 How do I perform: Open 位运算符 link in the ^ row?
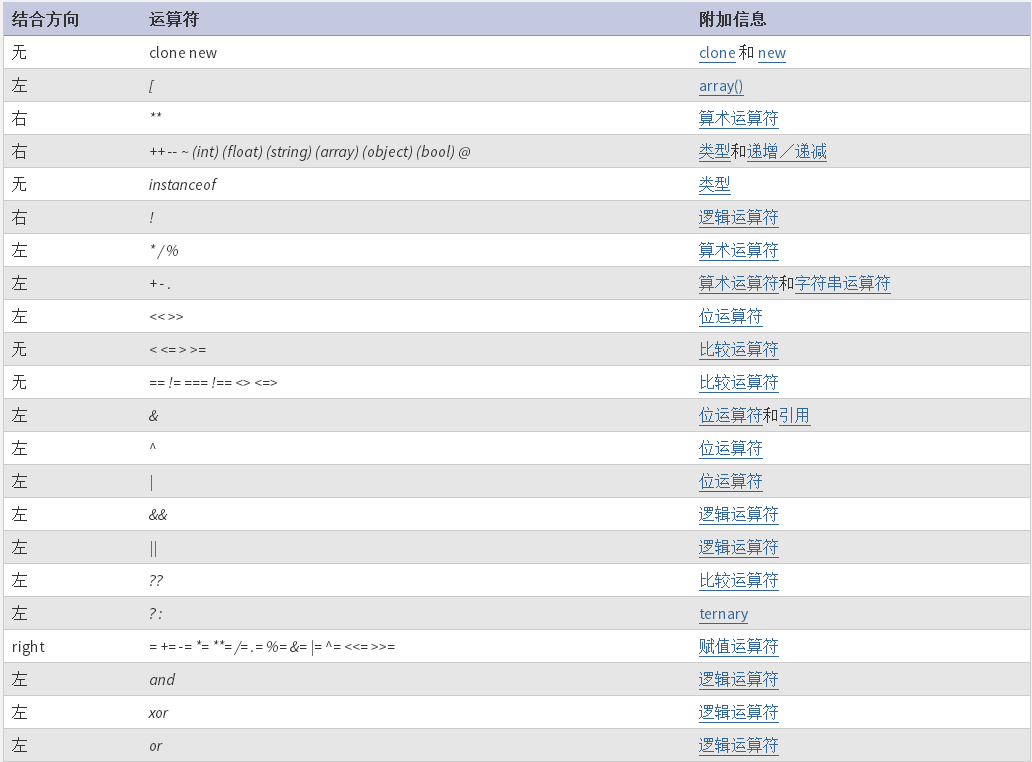click(731, 448)
